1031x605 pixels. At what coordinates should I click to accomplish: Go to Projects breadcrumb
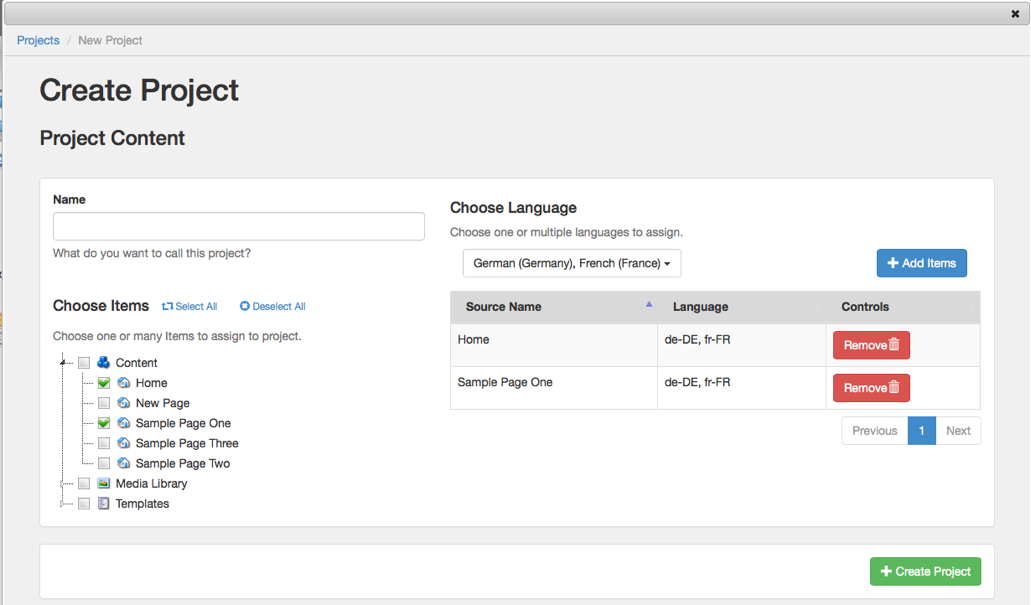pos(38,40)
